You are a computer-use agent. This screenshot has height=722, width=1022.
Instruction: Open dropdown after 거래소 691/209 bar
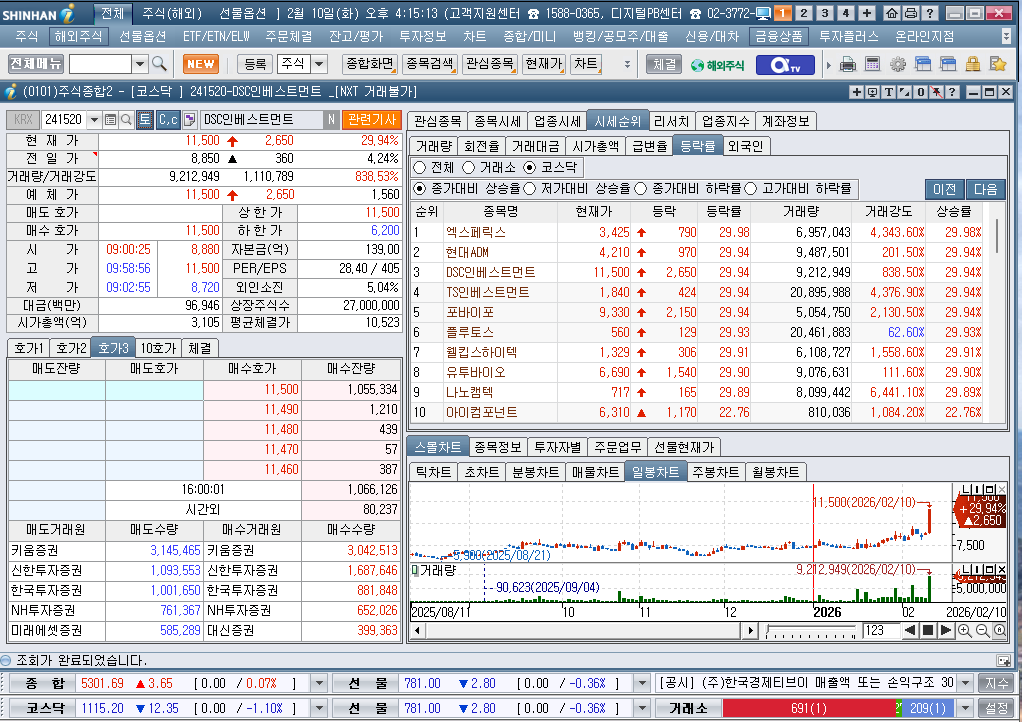tap(966, 708)
